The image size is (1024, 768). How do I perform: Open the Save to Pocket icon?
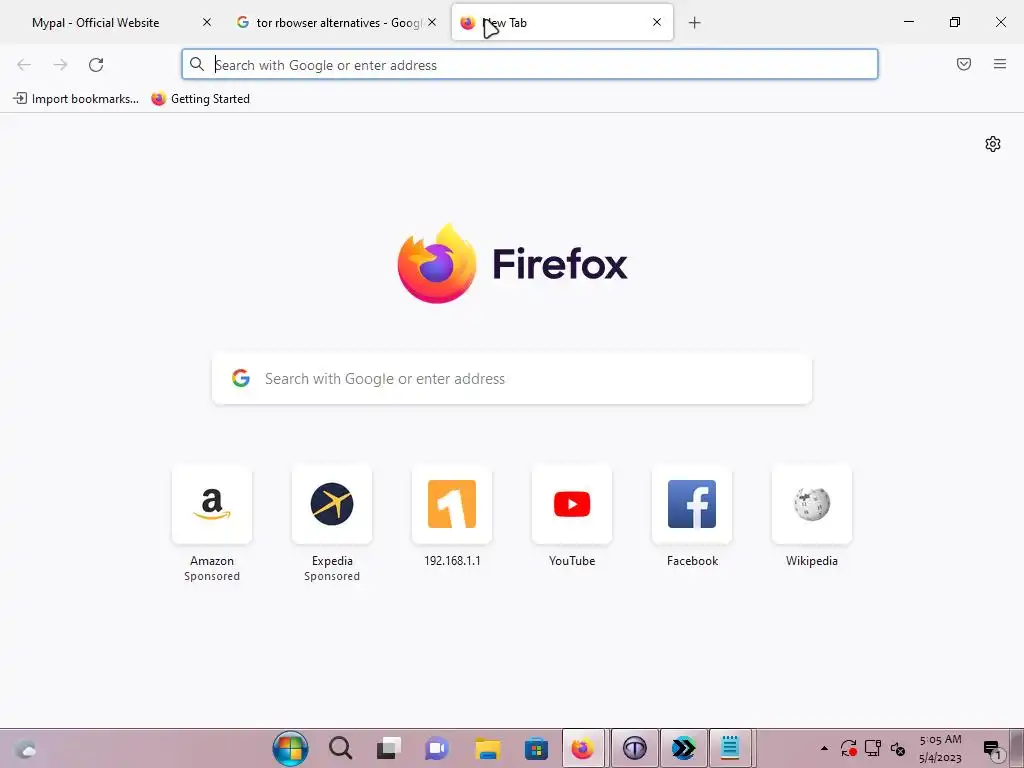[964, 64]
